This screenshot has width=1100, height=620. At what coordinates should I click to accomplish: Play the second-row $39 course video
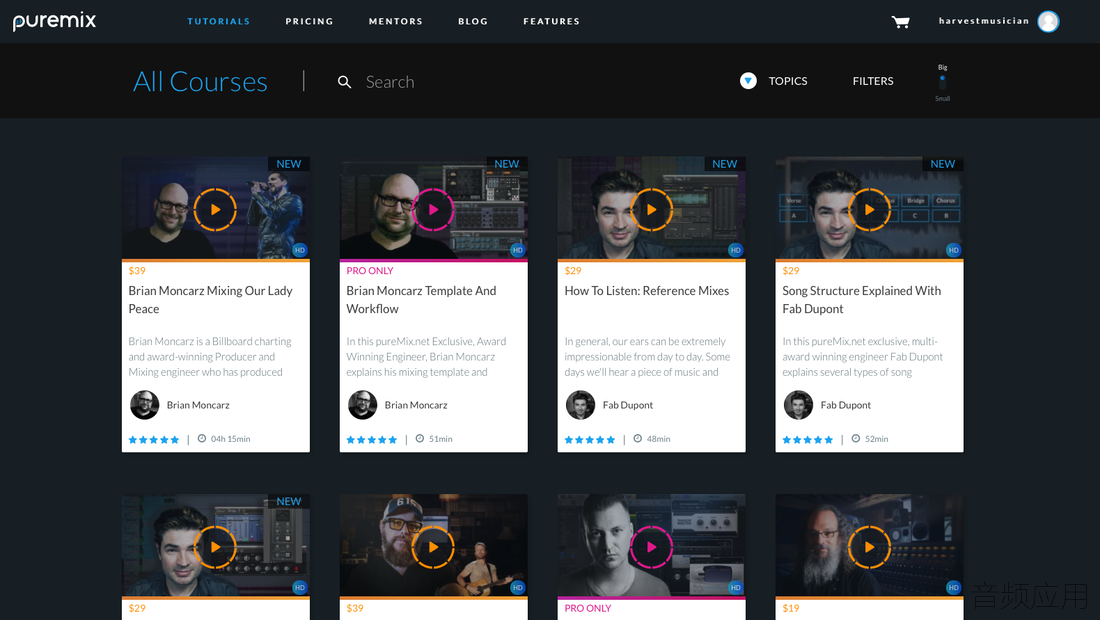[x=433, y=547]
